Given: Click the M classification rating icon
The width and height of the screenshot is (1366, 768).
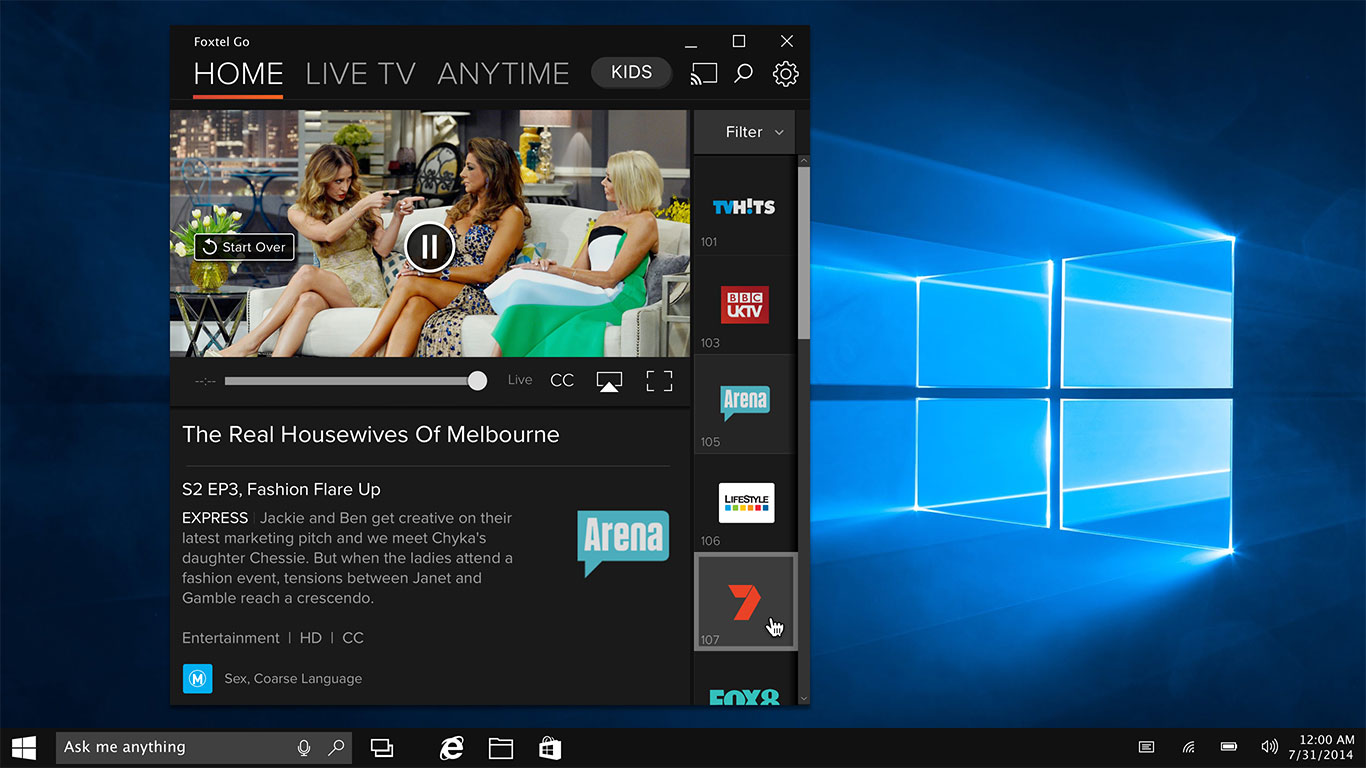Looking at the screenshot, I should click(197, 679).
